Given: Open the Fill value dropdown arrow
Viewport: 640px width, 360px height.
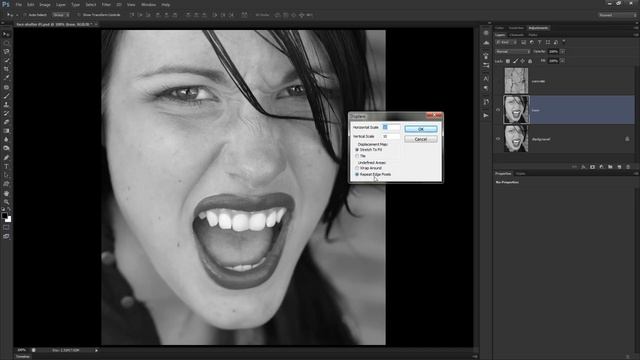Looking at the screenshot, I should click(562, 61).
